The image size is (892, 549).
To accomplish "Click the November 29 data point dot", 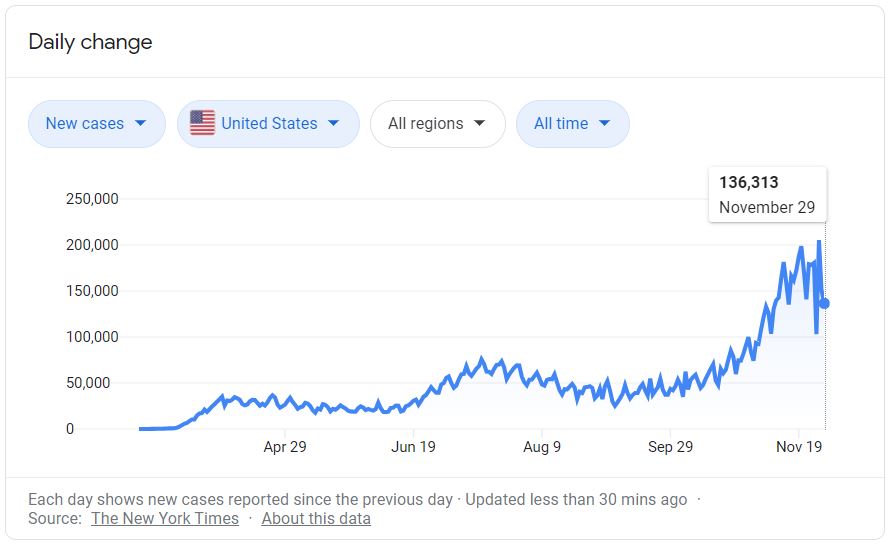I will pos(825,303).
